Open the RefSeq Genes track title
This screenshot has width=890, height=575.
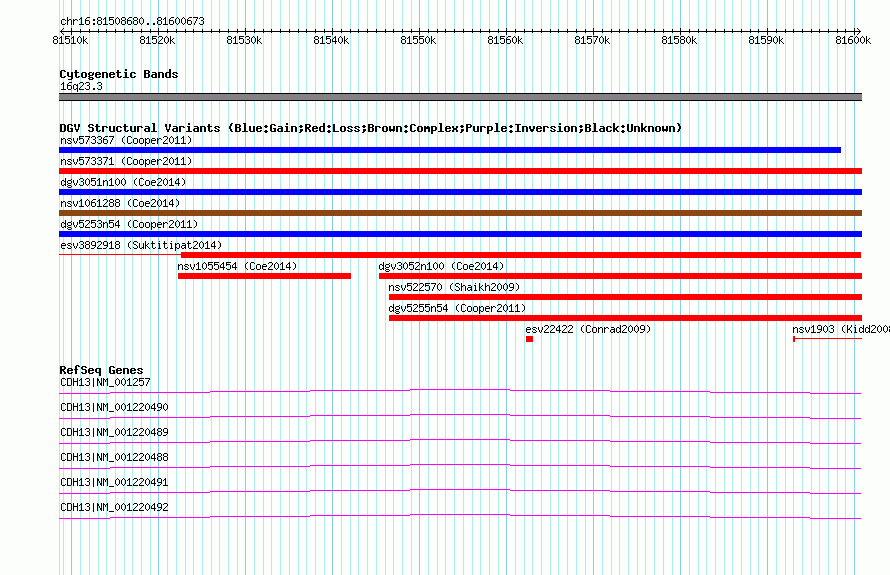point(101,370)
